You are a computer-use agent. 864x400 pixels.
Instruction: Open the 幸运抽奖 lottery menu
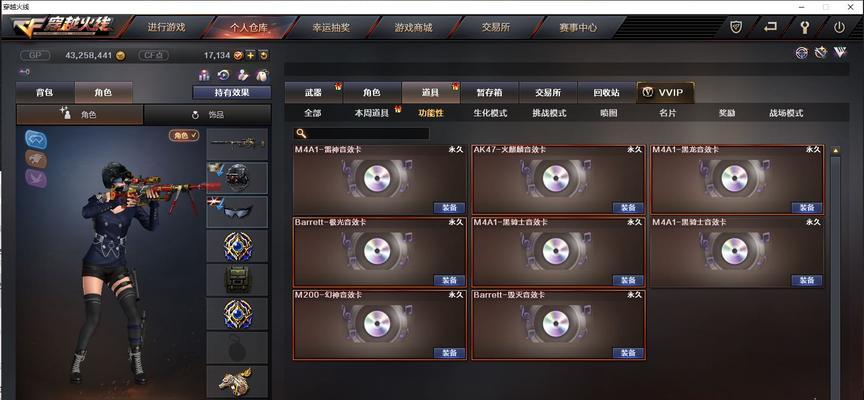[x=331, y=27]
